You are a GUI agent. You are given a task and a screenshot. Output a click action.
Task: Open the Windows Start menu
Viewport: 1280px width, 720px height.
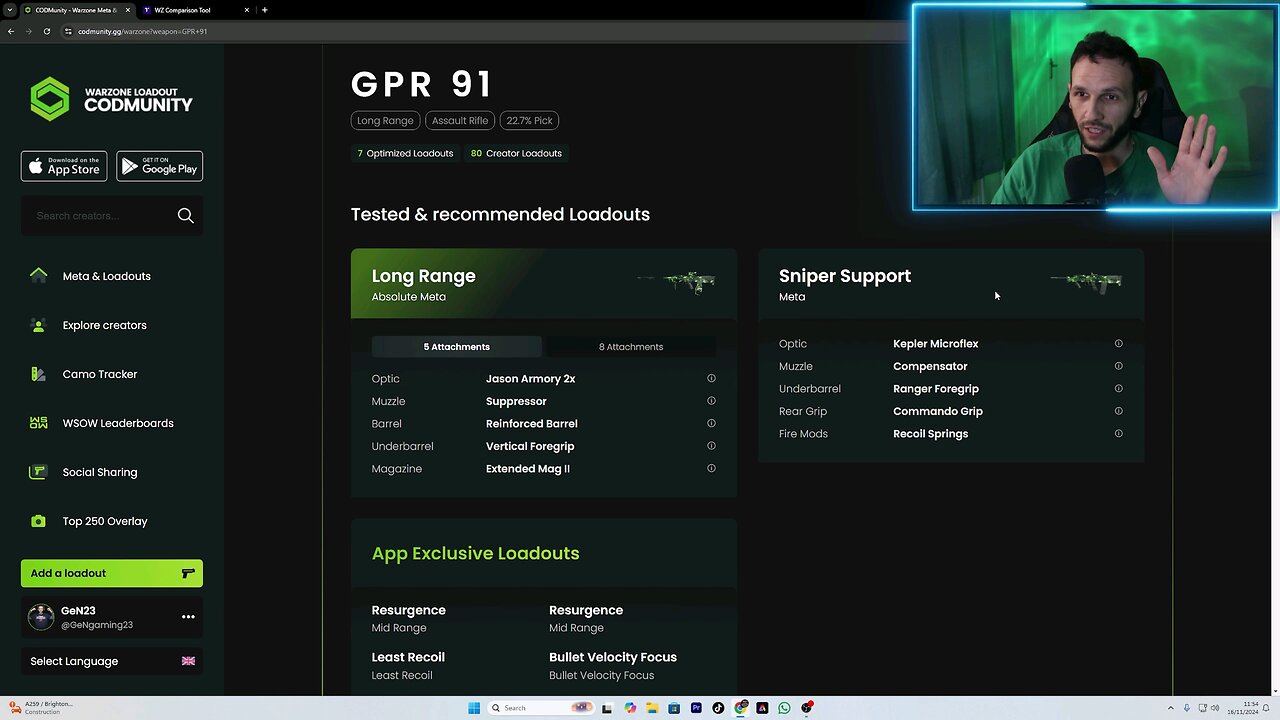tap(474, 708)
